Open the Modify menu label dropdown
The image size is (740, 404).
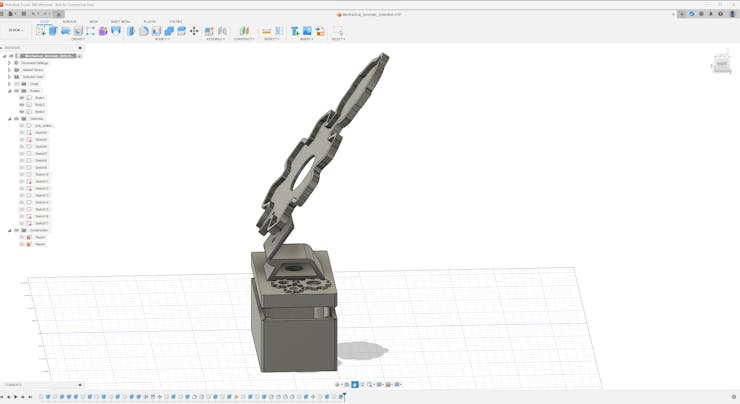(162, 39)
